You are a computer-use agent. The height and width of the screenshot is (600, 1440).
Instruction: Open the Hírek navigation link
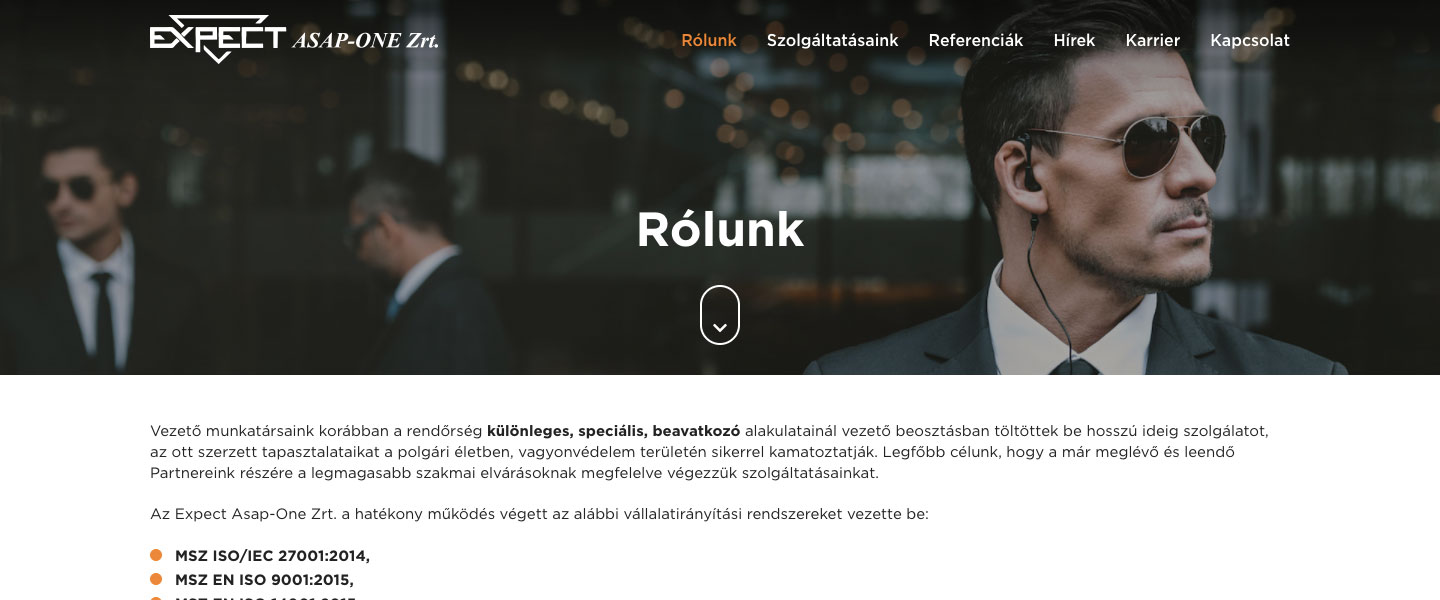[x=1074, y=41]
